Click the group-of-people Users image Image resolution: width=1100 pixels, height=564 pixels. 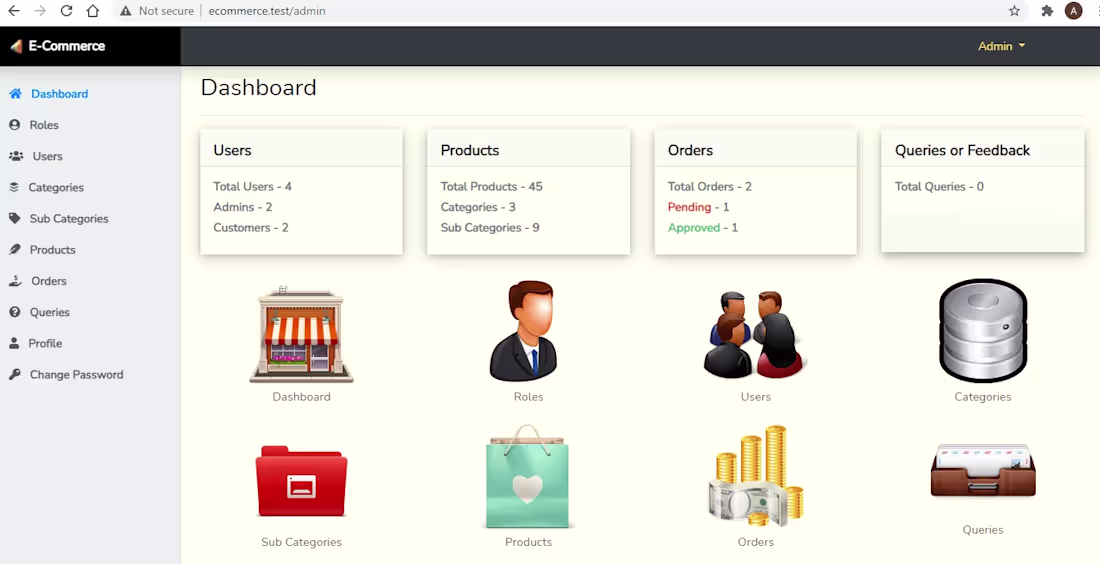[x=755, y=335]
